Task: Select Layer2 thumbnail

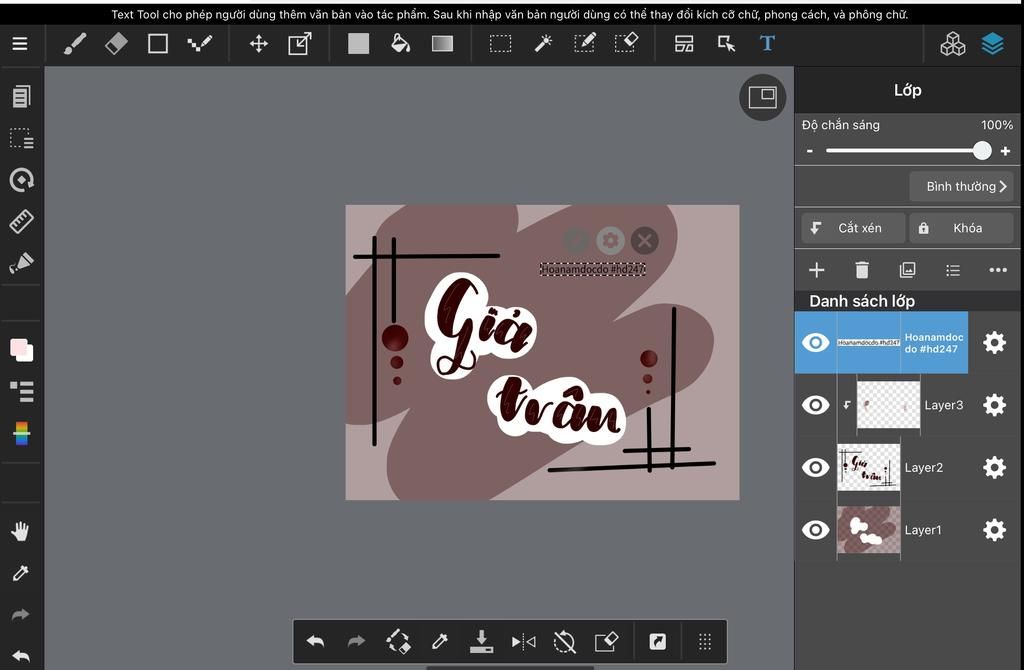Action: (869, 468)
